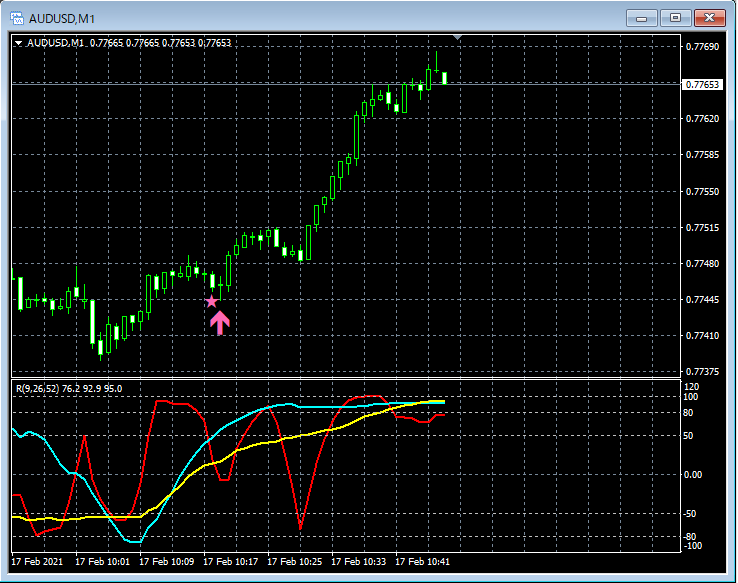This screenshot has height=583, width=738.
Task: Click the red indicator line
Action: (300, 525)
